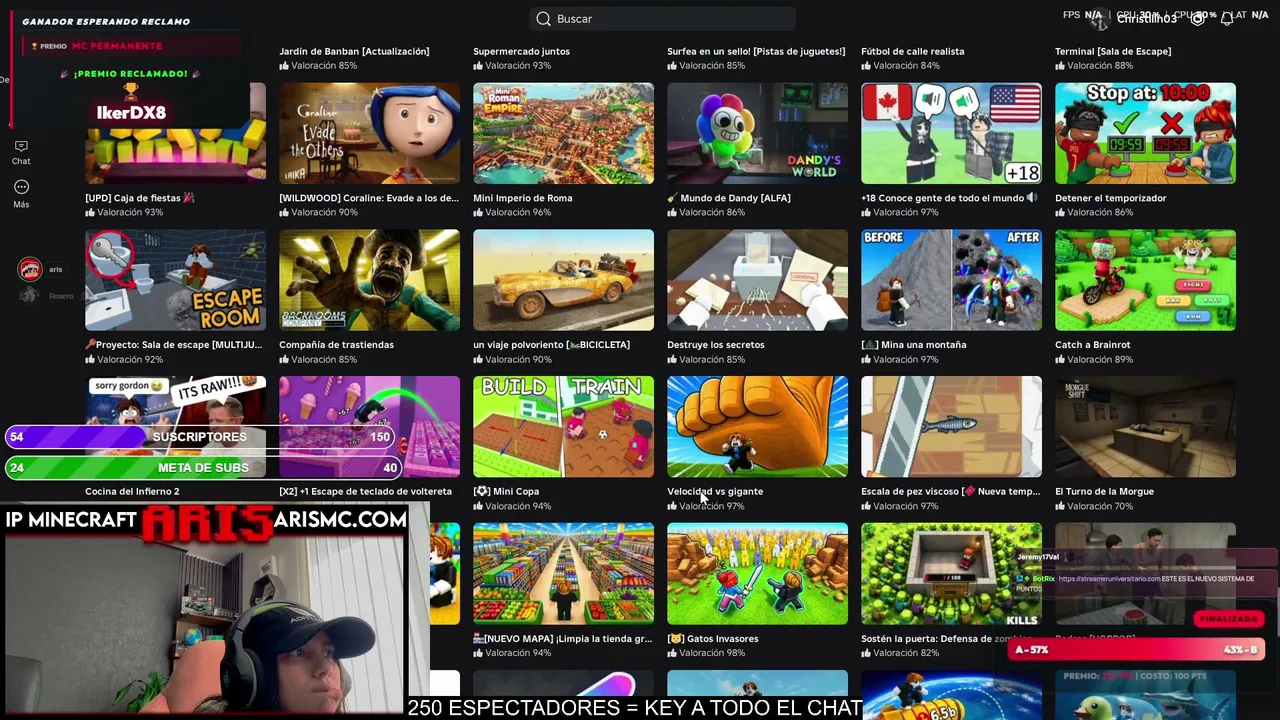Open the Mini Roman Empire thumbnail

point(564,134)
